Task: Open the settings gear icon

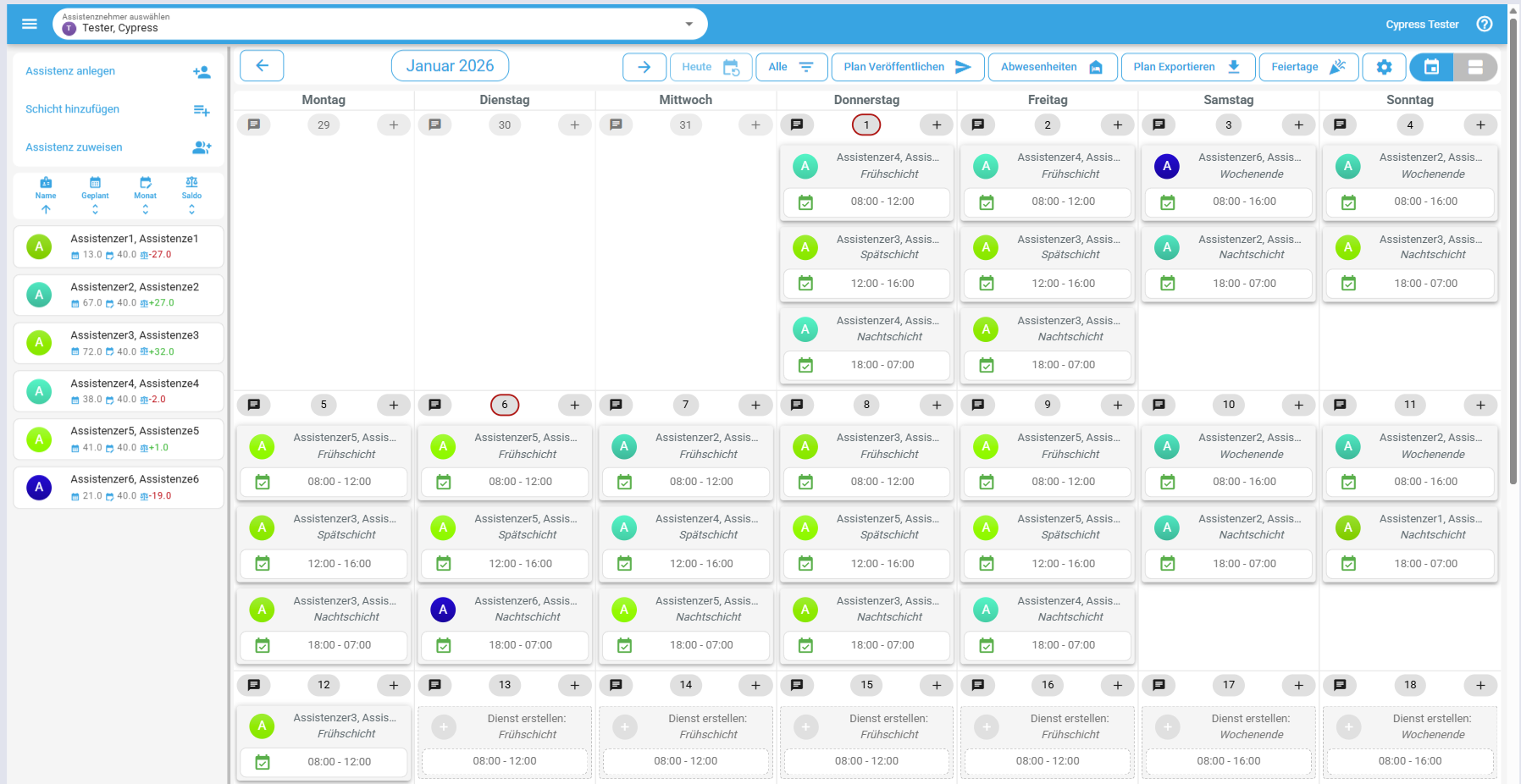Action: 1384,67
